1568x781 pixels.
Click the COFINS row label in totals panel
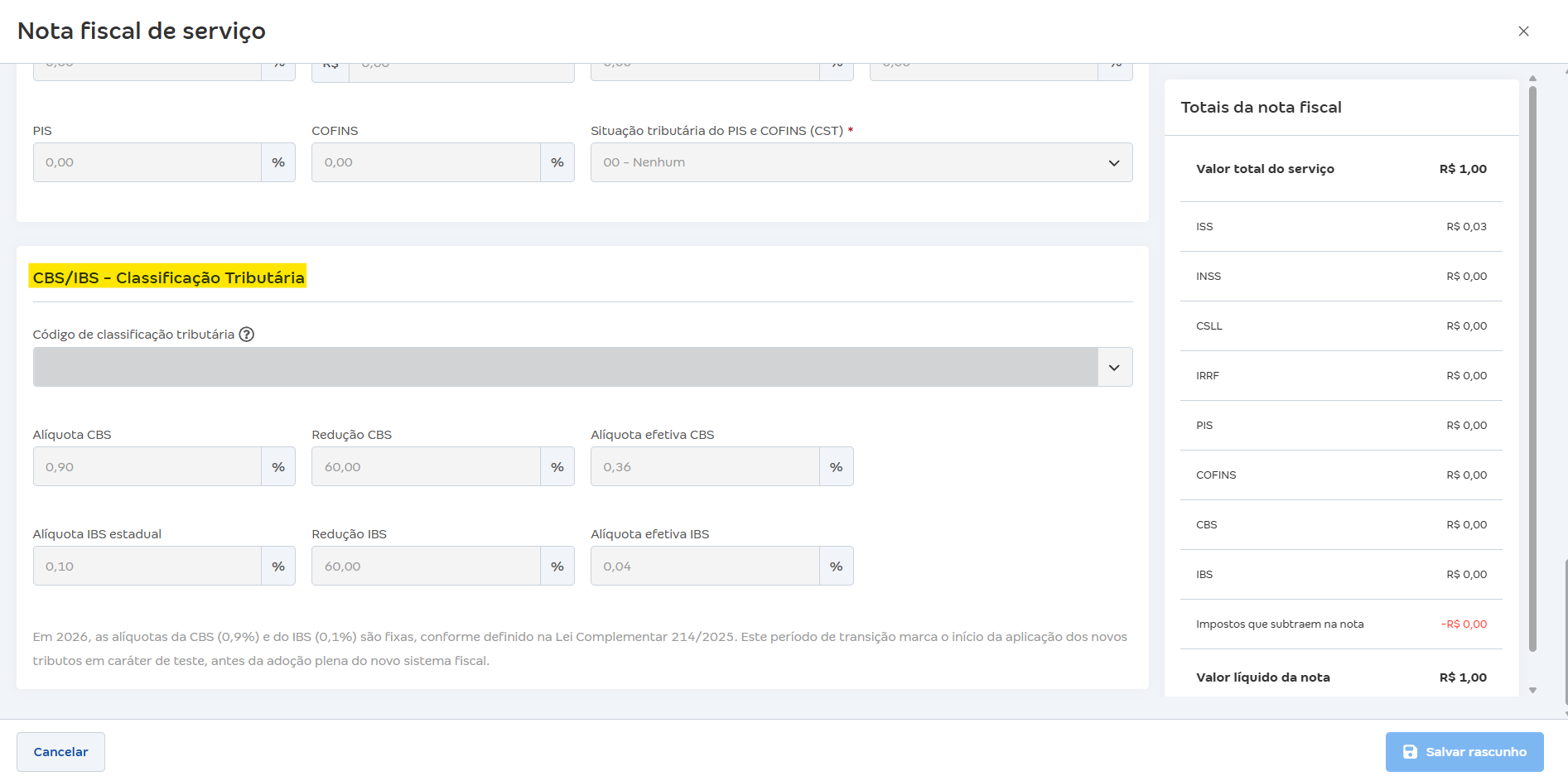(1216, 475)
